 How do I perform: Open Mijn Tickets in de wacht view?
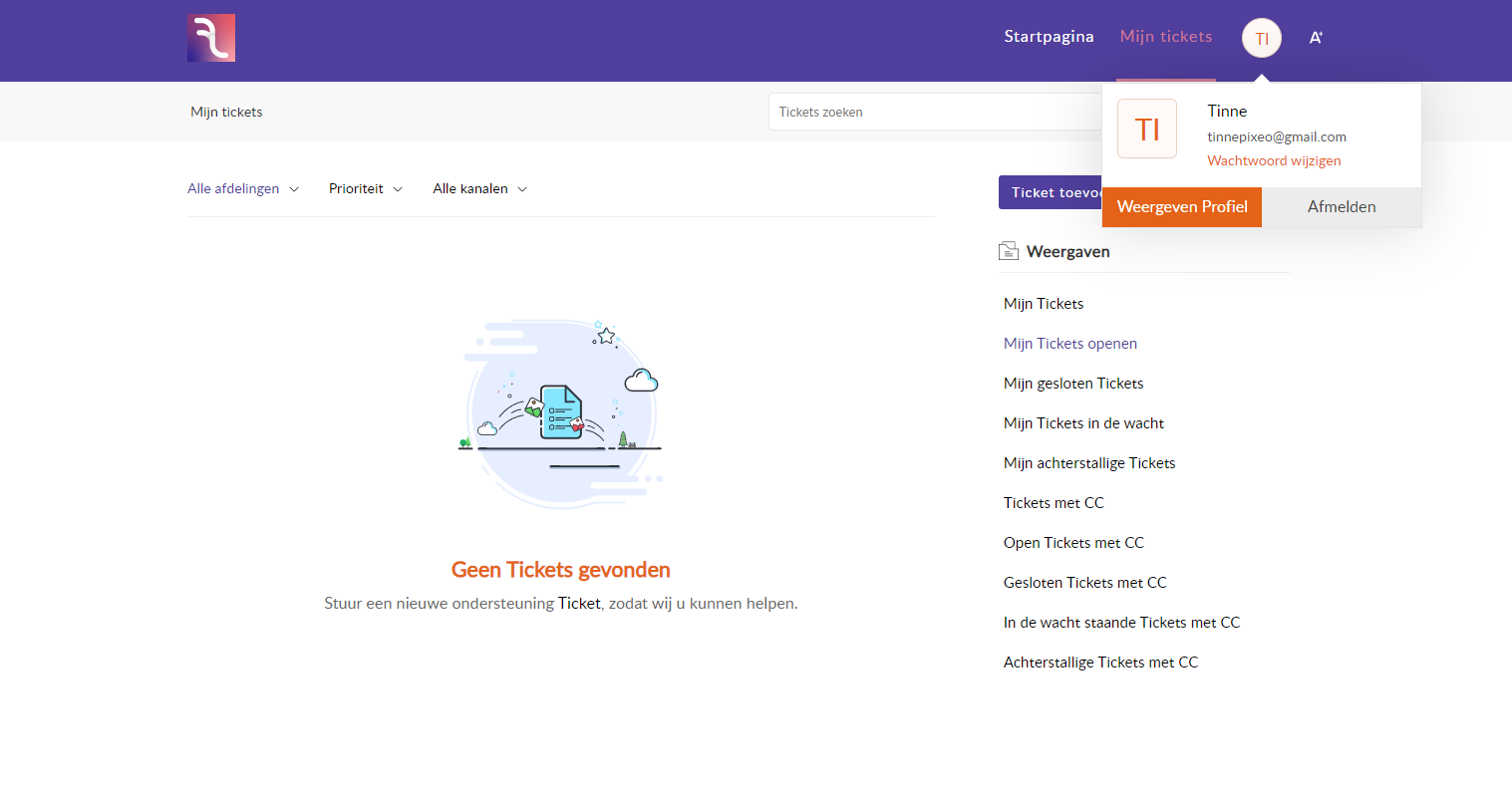coord(1083,423)
